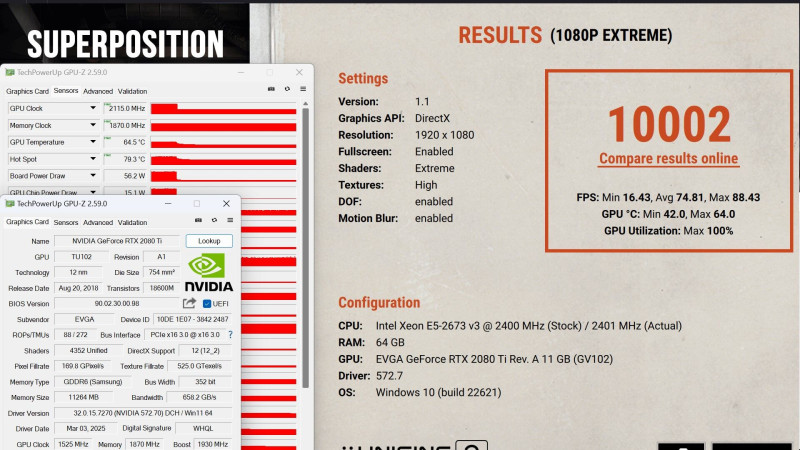The height and width of the screenshot is (450, 800).
Task: Click the NVIDIA GeForce RTX 2080 Ti name field
Action: pyautogui.click(x=117, y=241)
